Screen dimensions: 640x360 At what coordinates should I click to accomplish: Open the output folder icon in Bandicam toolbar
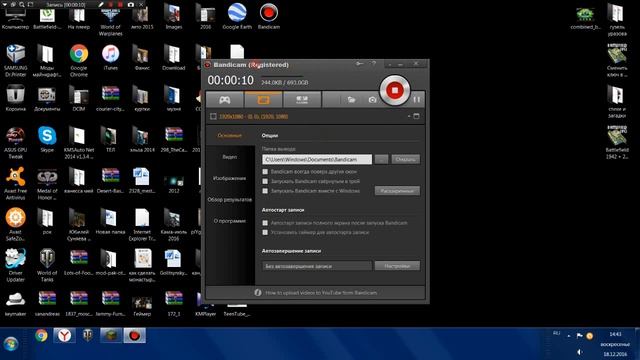(x=351, y=100)
